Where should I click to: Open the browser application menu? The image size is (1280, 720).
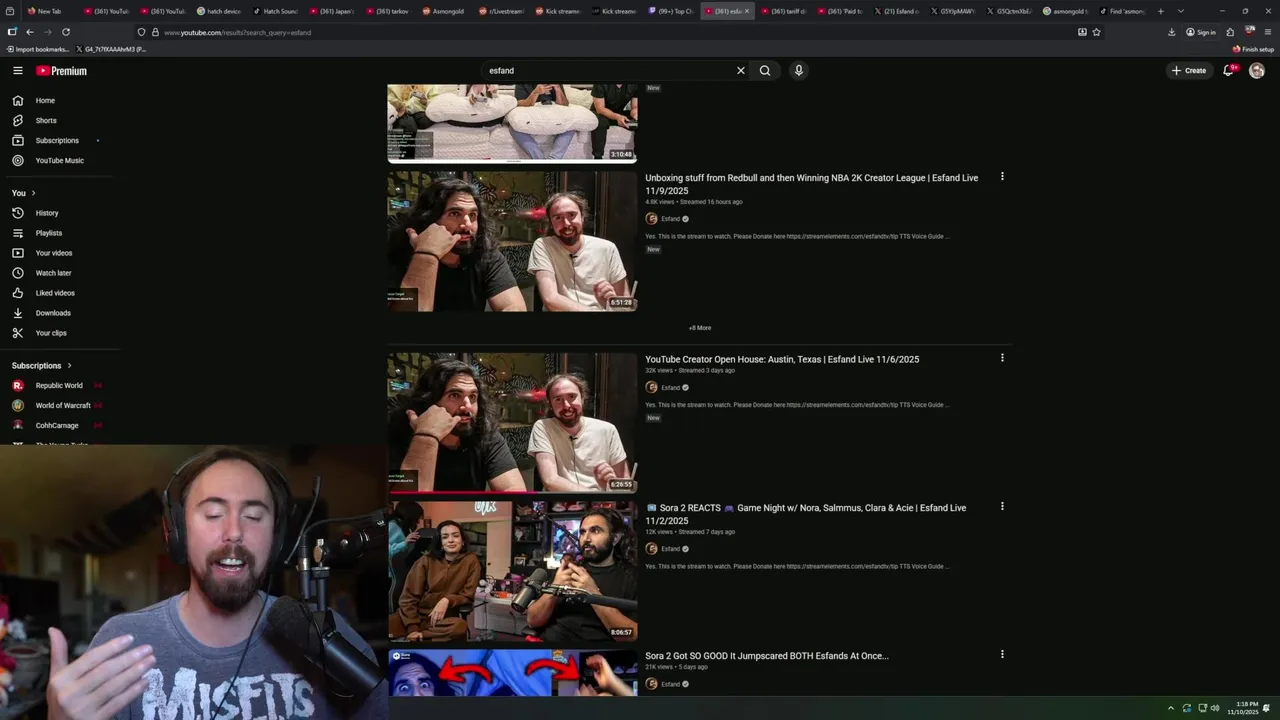click(1267, 32)
